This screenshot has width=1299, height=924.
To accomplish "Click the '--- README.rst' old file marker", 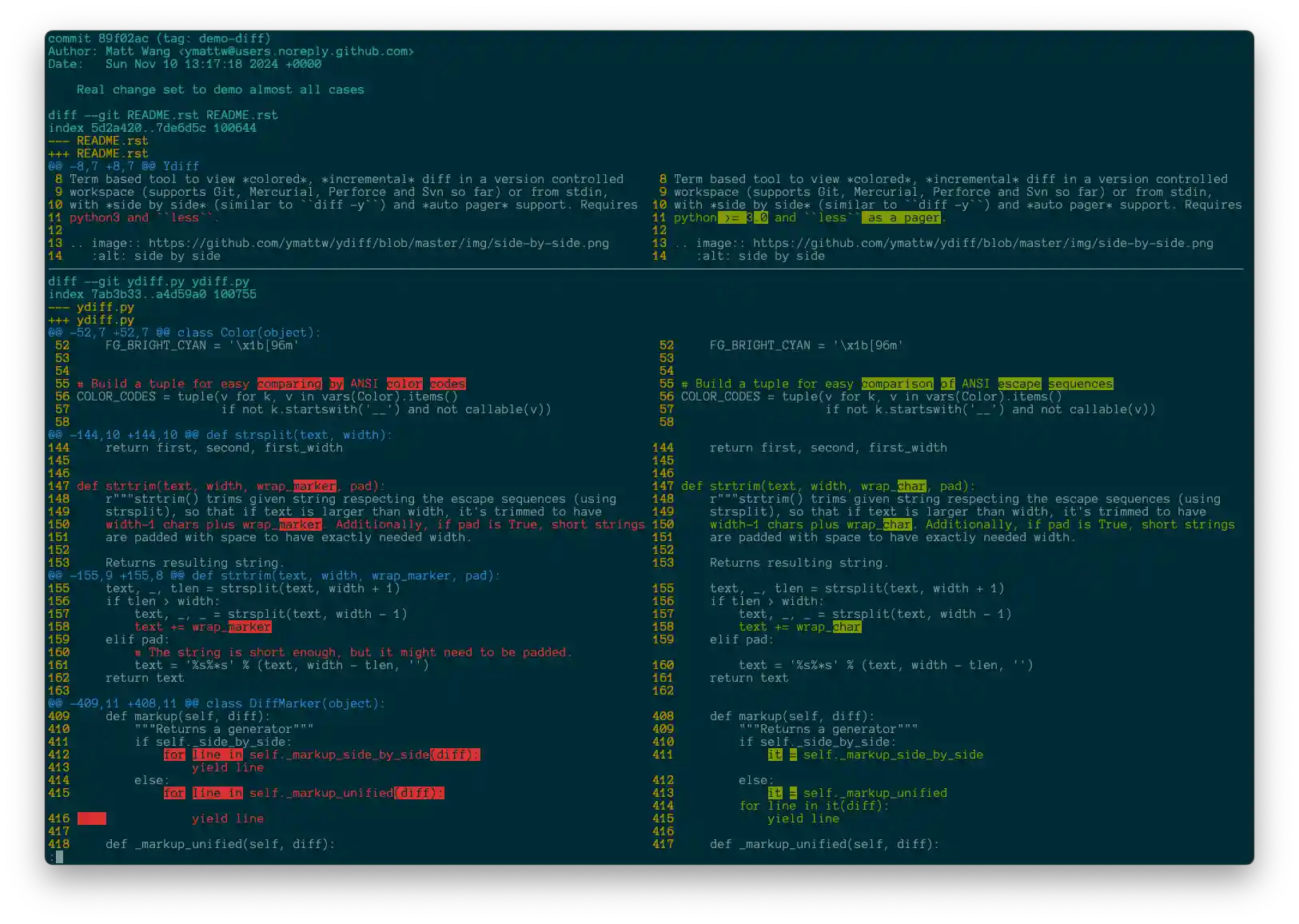I will [98, 141].
